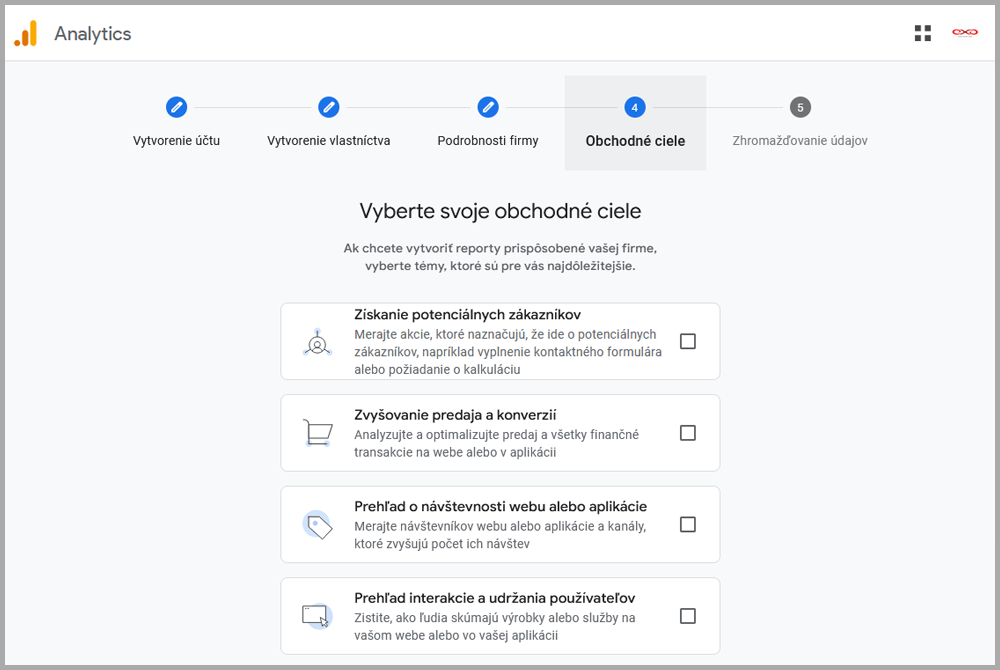The width and height of the screenshot is (1000, 670).
Task: Go to Obchodné ciele step tab
Action: (x=635, y=141)
